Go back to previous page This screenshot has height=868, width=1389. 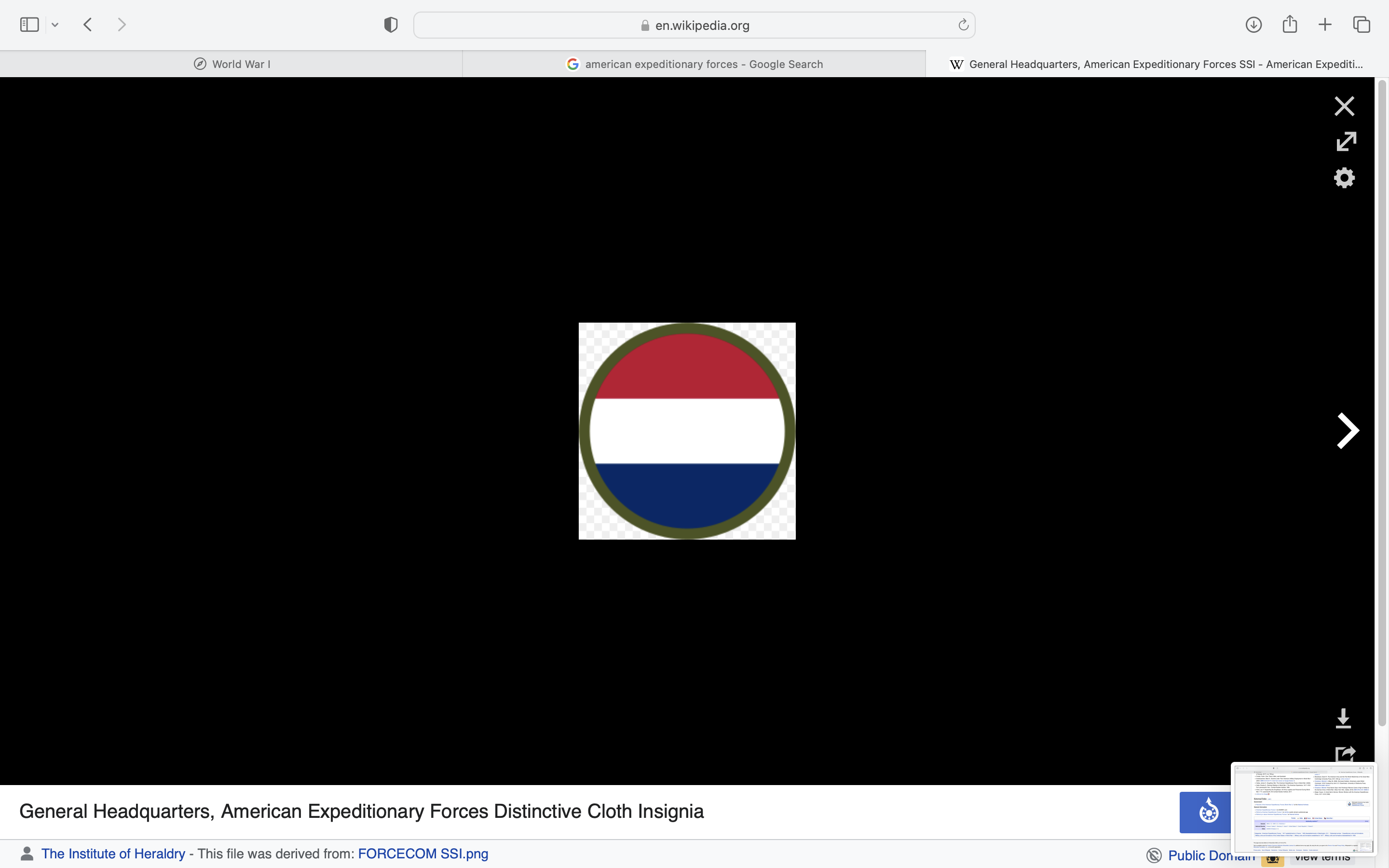(88, 25)
